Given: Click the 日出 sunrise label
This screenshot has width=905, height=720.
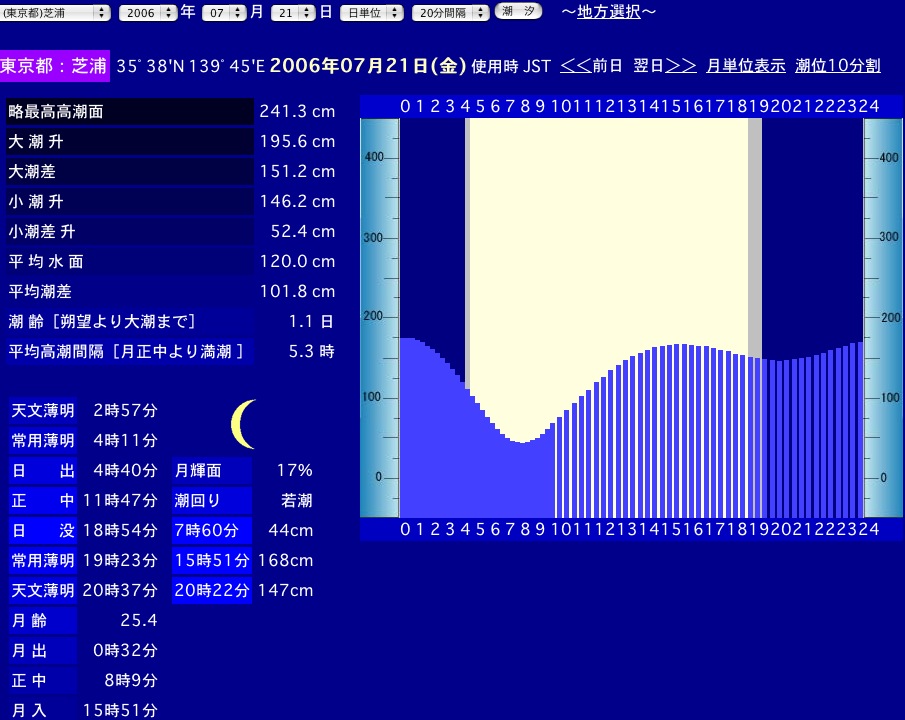Looking at the screenshot, I should 43,471.
